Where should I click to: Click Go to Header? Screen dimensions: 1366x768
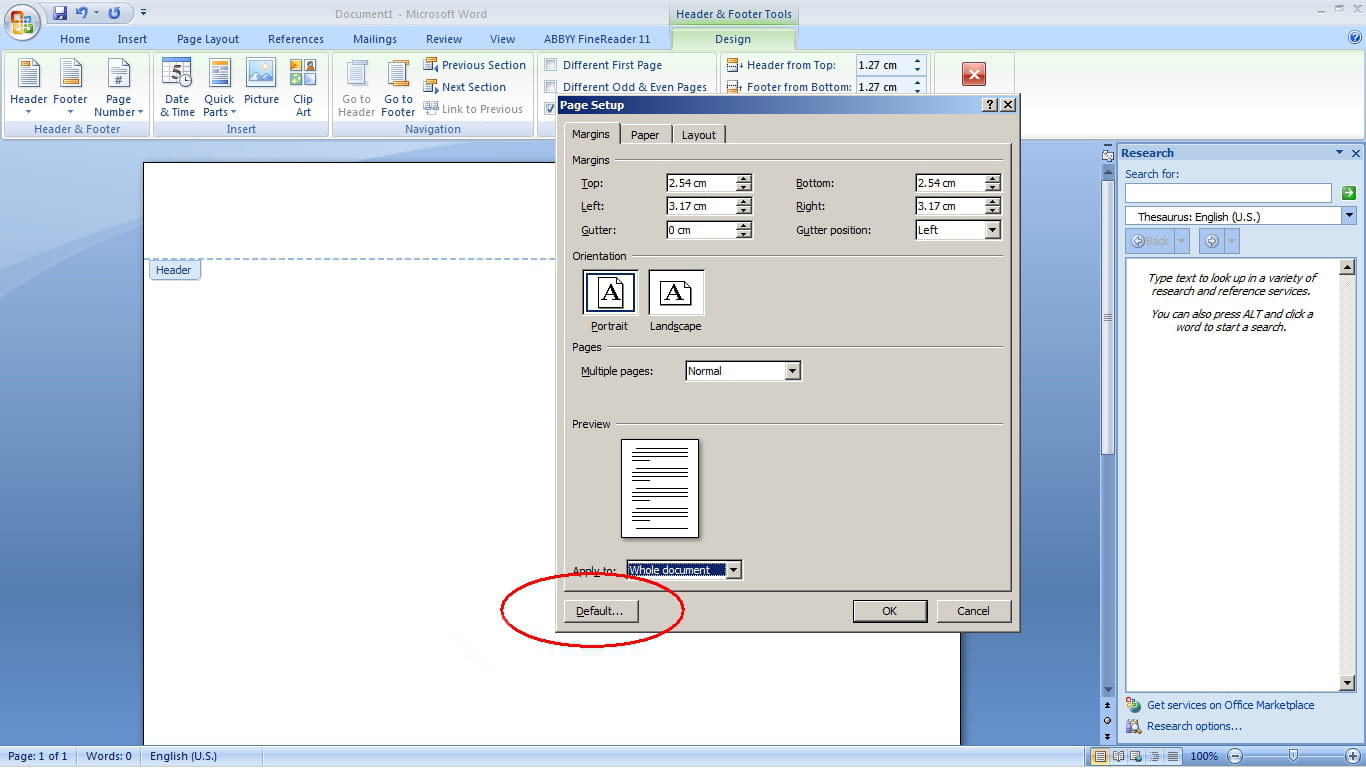(356, 87)
